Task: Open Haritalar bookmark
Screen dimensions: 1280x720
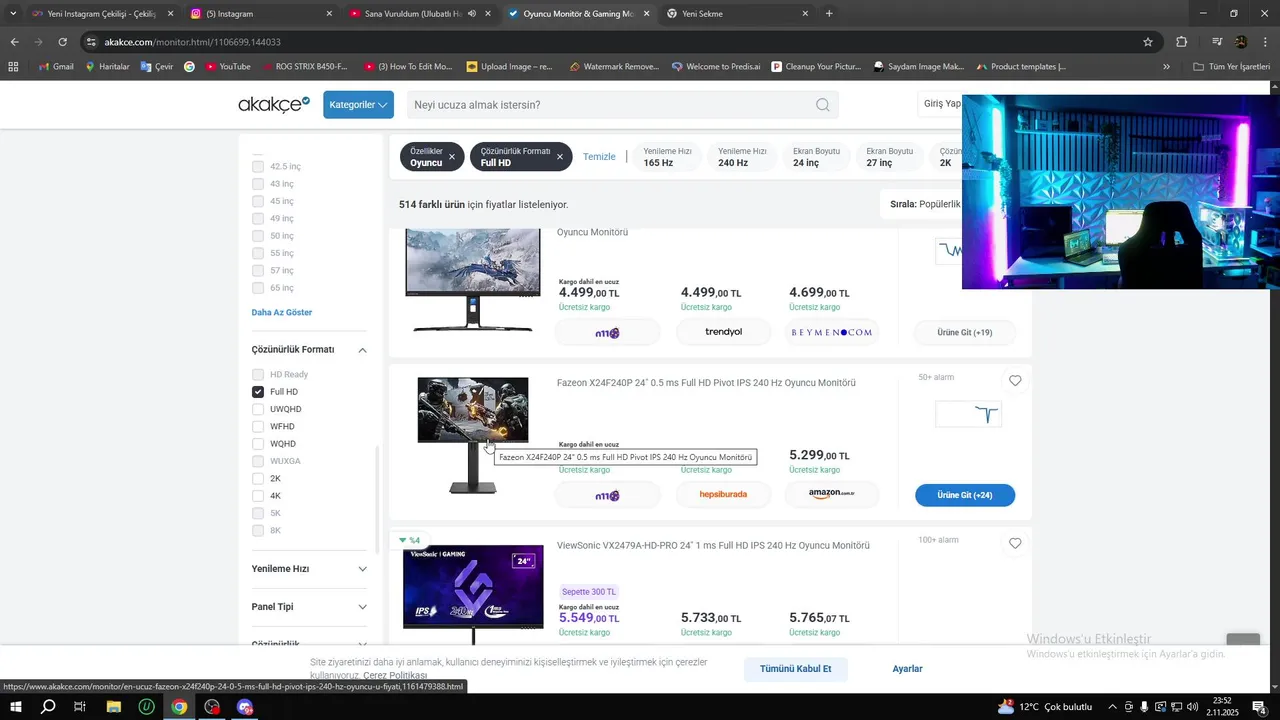Action: pos(107,67)
